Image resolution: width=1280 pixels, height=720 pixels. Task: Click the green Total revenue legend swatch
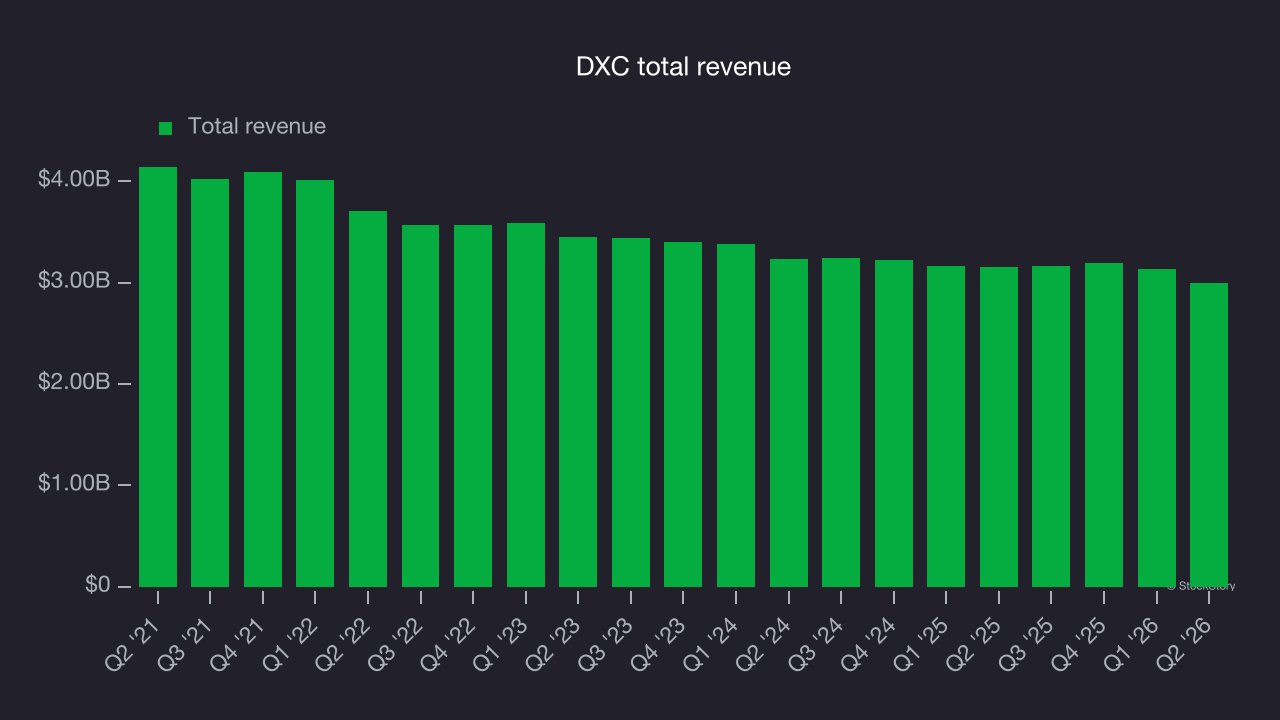tap(166, 128)
